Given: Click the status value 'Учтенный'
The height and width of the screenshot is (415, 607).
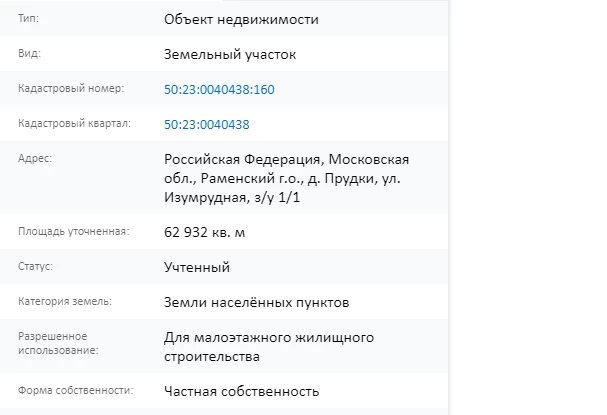Looking at the screenshot, I should point(197,267).
